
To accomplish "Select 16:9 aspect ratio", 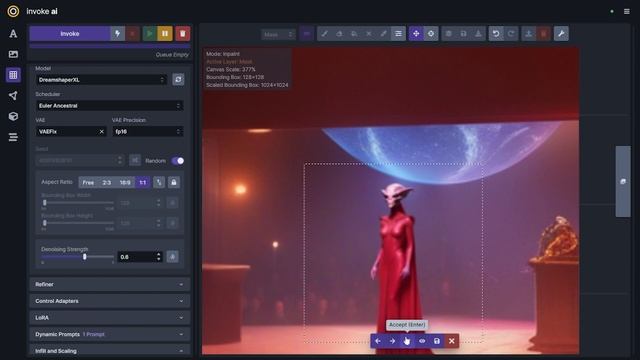I will [125, 182].
